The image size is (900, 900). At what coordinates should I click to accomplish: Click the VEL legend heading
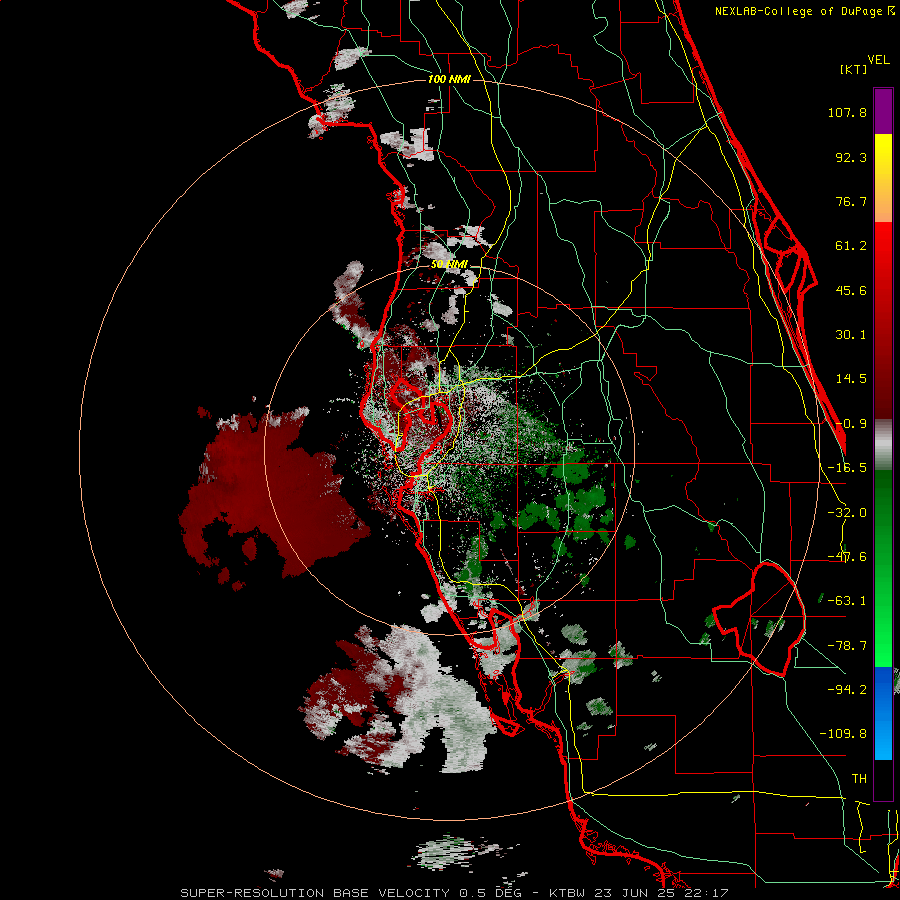pyautogui.click(x=878, y=60)
